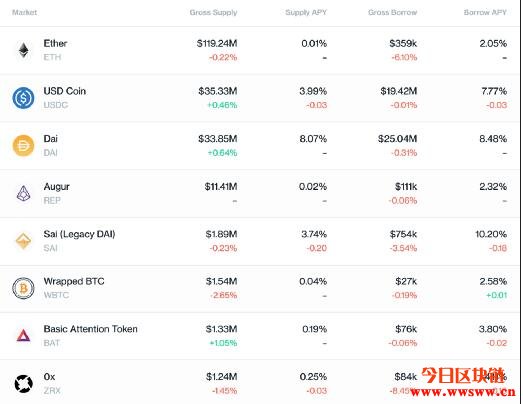Click the 0x ZRX black icon
Image resolution: width=523 pixels, height=404 pixels.
click(23, 384)
